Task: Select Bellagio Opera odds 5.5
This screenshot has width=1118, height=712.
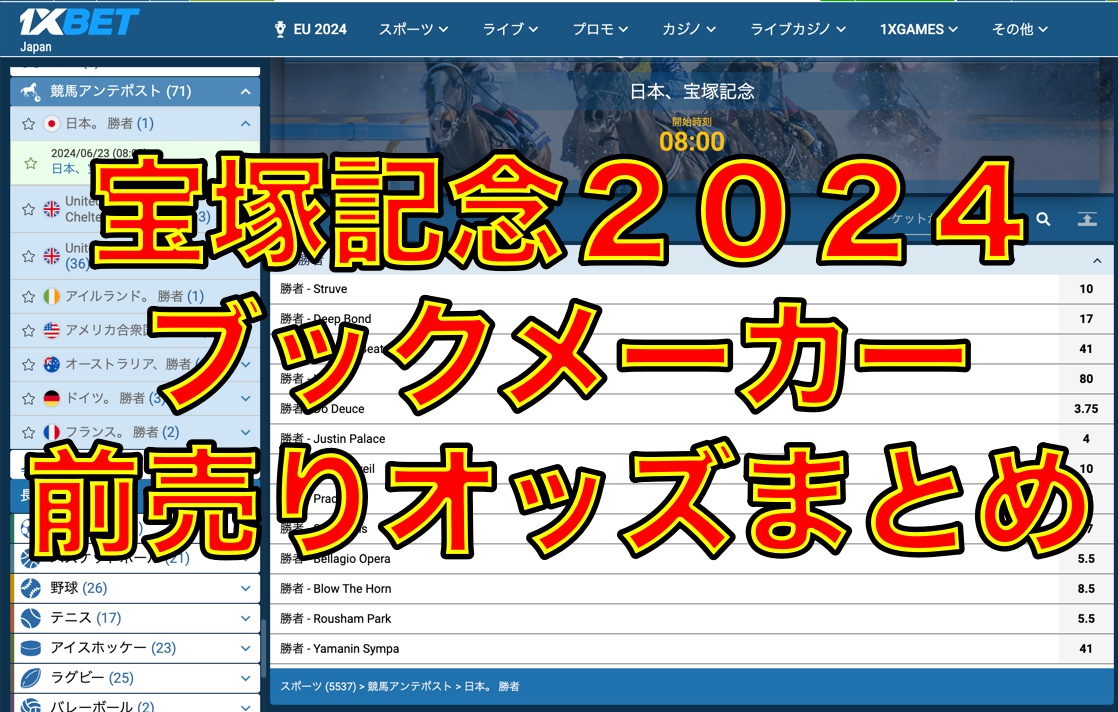Action: coord(1086,559)
